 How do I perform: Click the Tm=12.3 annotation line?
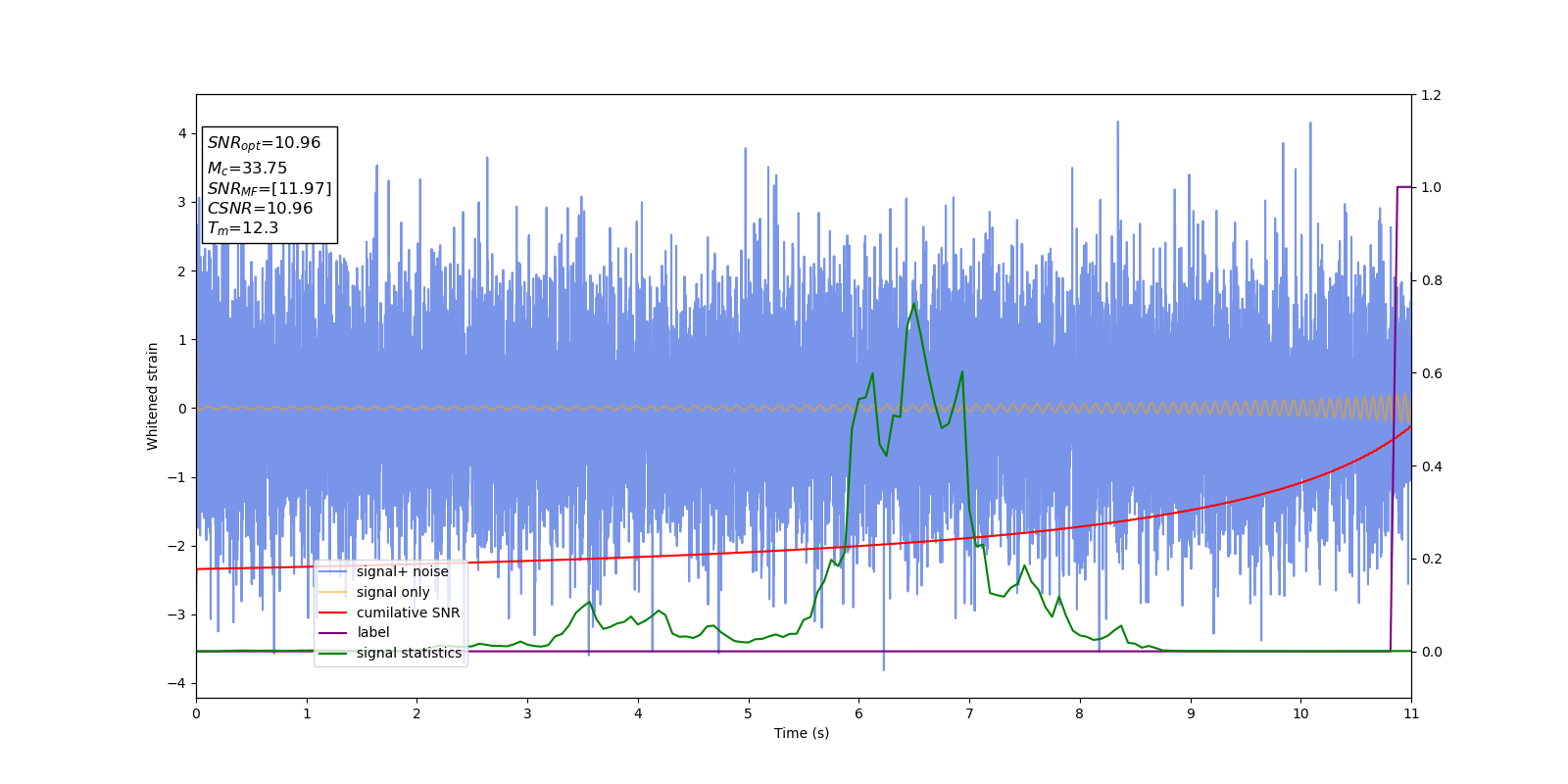point(243,228)
